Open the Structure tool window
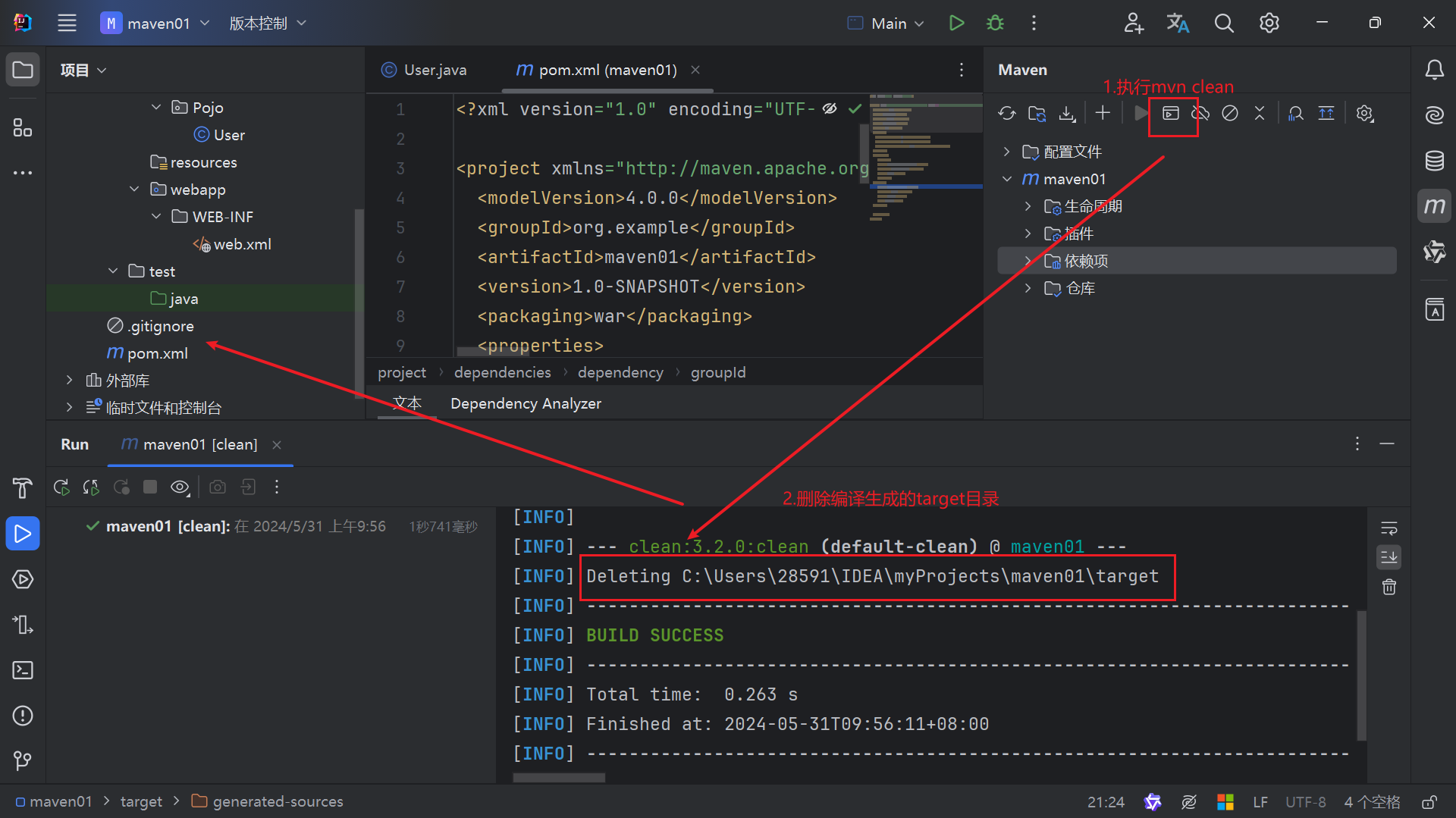1456x818 pixels. tap(23, 127)
